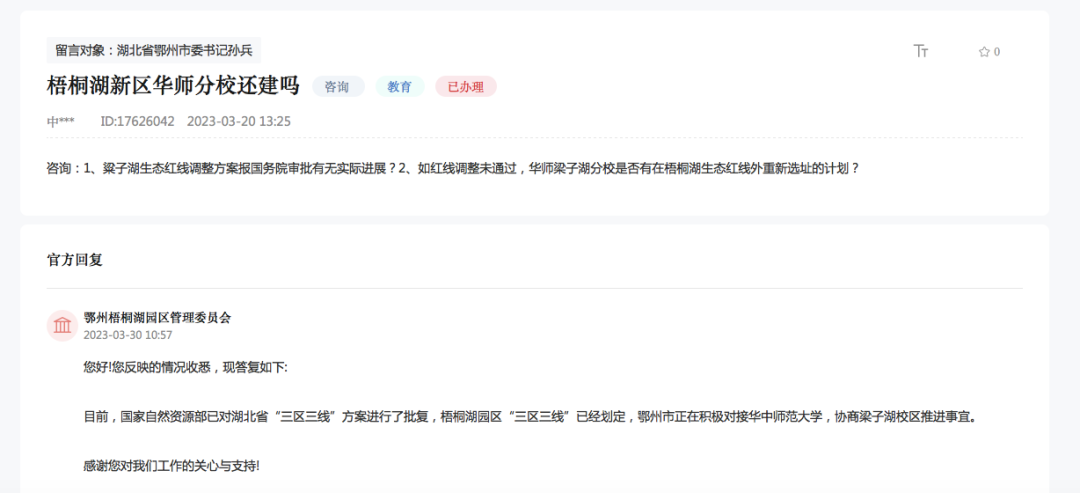Click the 官方回复 section heading
This screenshot has height=493, width=1080.
tap(75, 260)
